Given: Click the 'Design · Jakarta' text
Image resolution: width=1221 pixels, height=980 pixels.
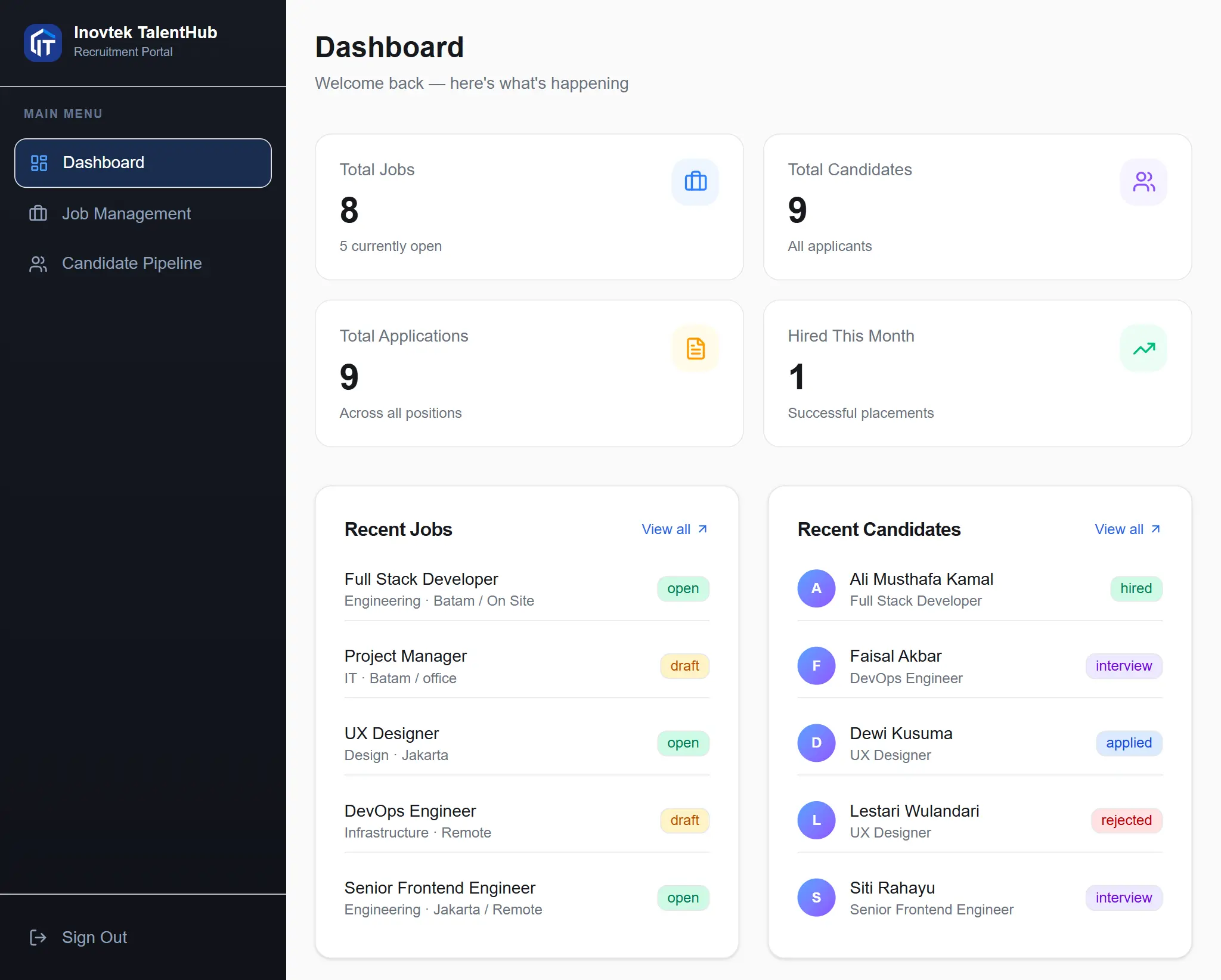Looking at the screenshot, I should (x=396, y=755).
